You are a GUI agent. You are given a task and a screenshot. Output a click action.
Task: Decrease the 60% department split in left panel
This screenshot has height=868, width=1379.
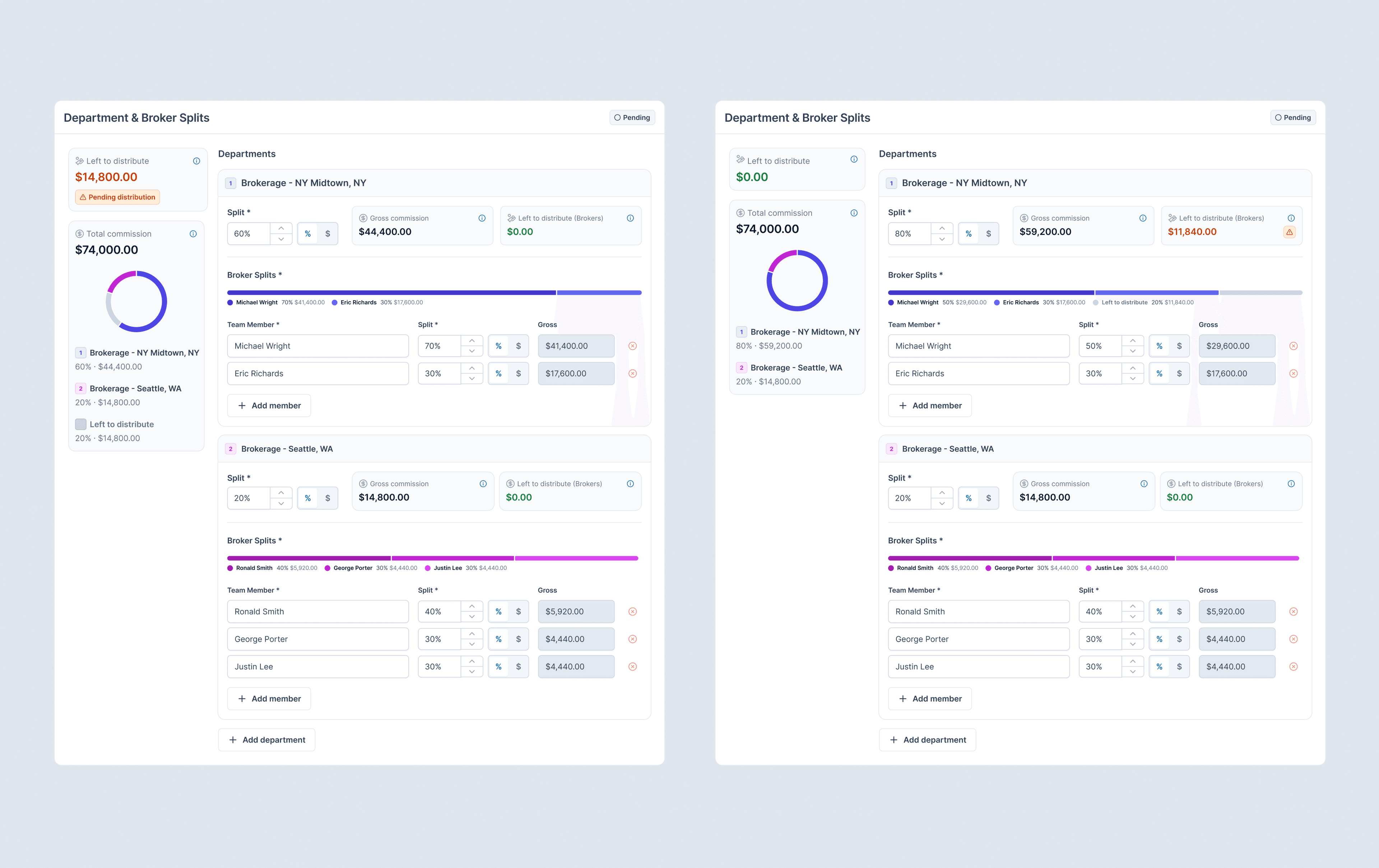click(x=281, y=239)
